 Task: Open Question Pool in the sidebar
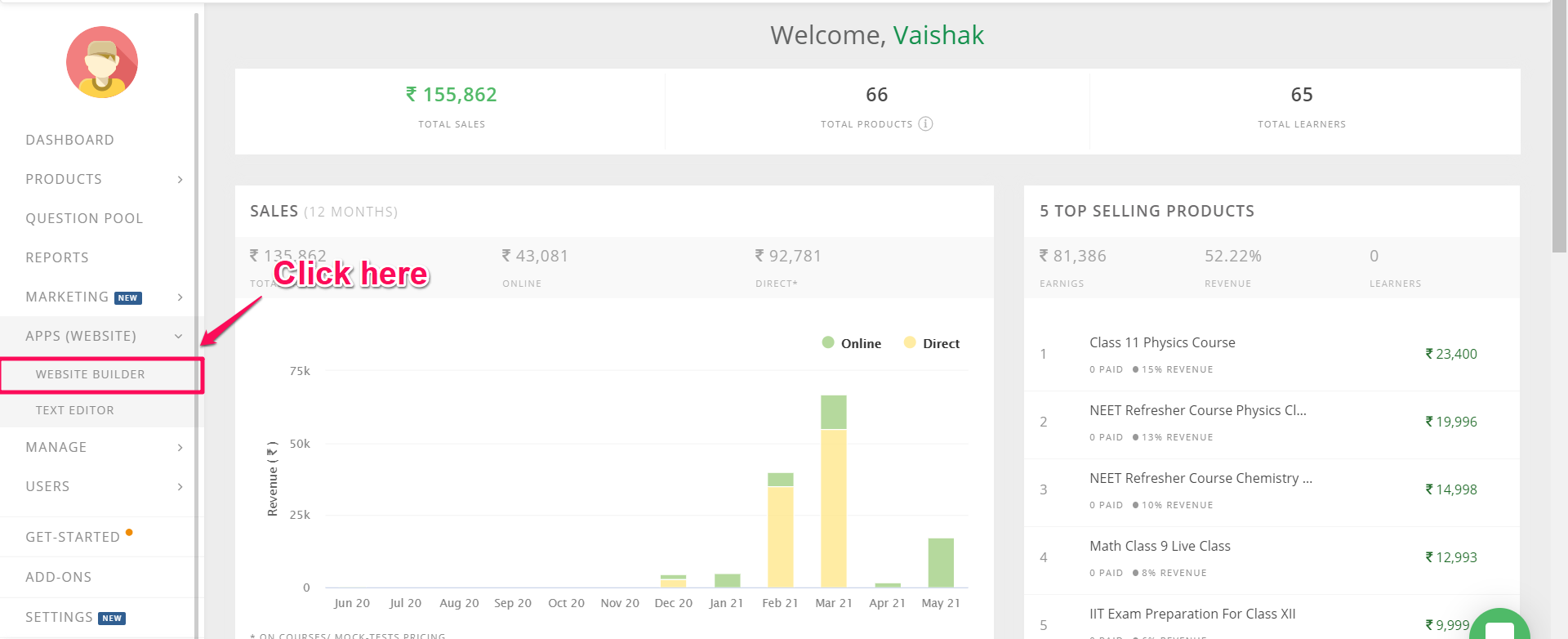click(x=84, y=218)
